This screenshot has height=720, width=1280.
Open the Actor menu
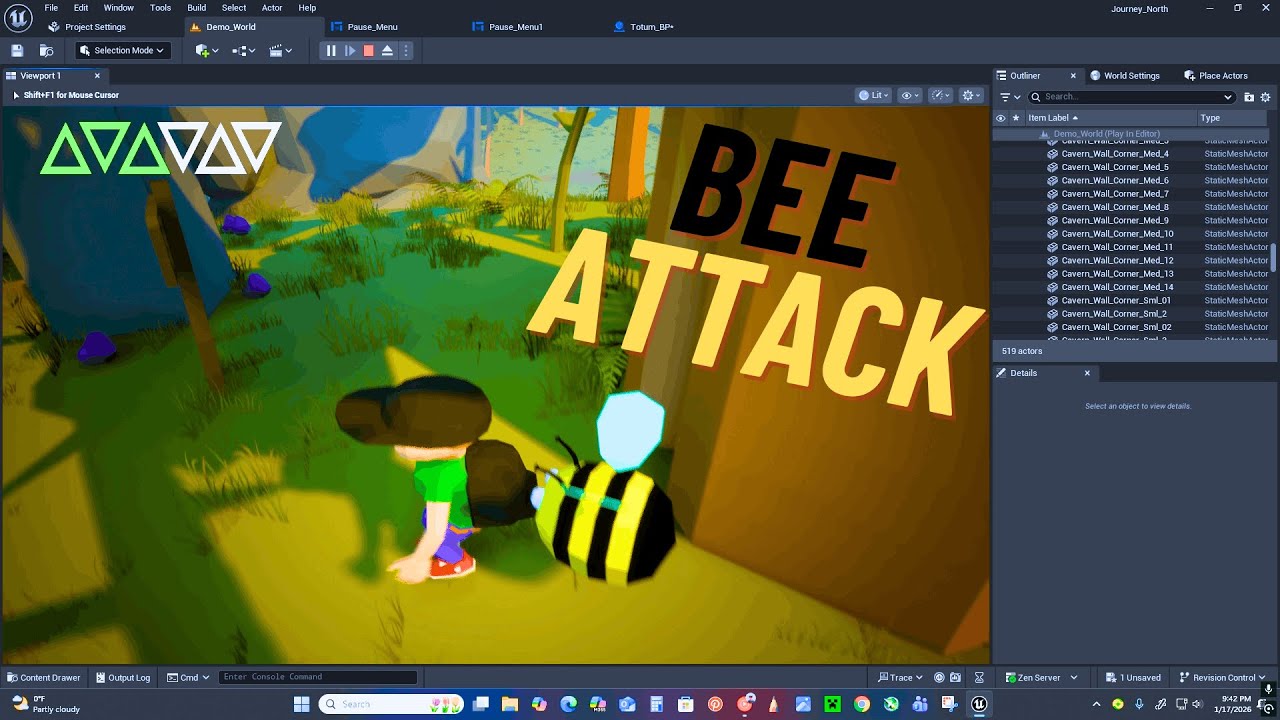click(x=272, y=7)
